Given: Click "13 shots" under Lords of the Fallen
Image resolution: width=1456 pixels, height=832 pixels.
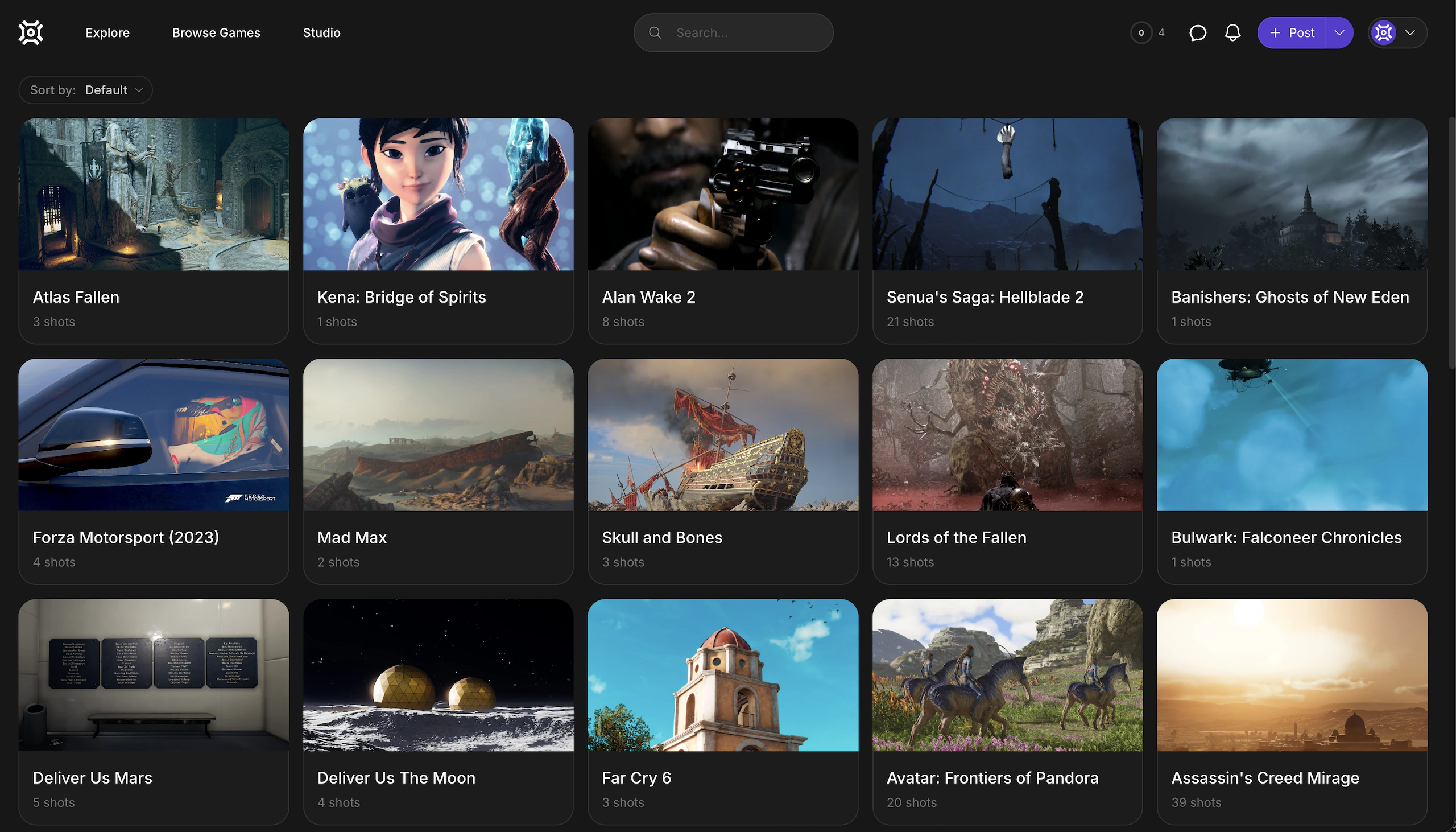Looking at the screenshot, I should pyautogui.click(x=910, y=562).
